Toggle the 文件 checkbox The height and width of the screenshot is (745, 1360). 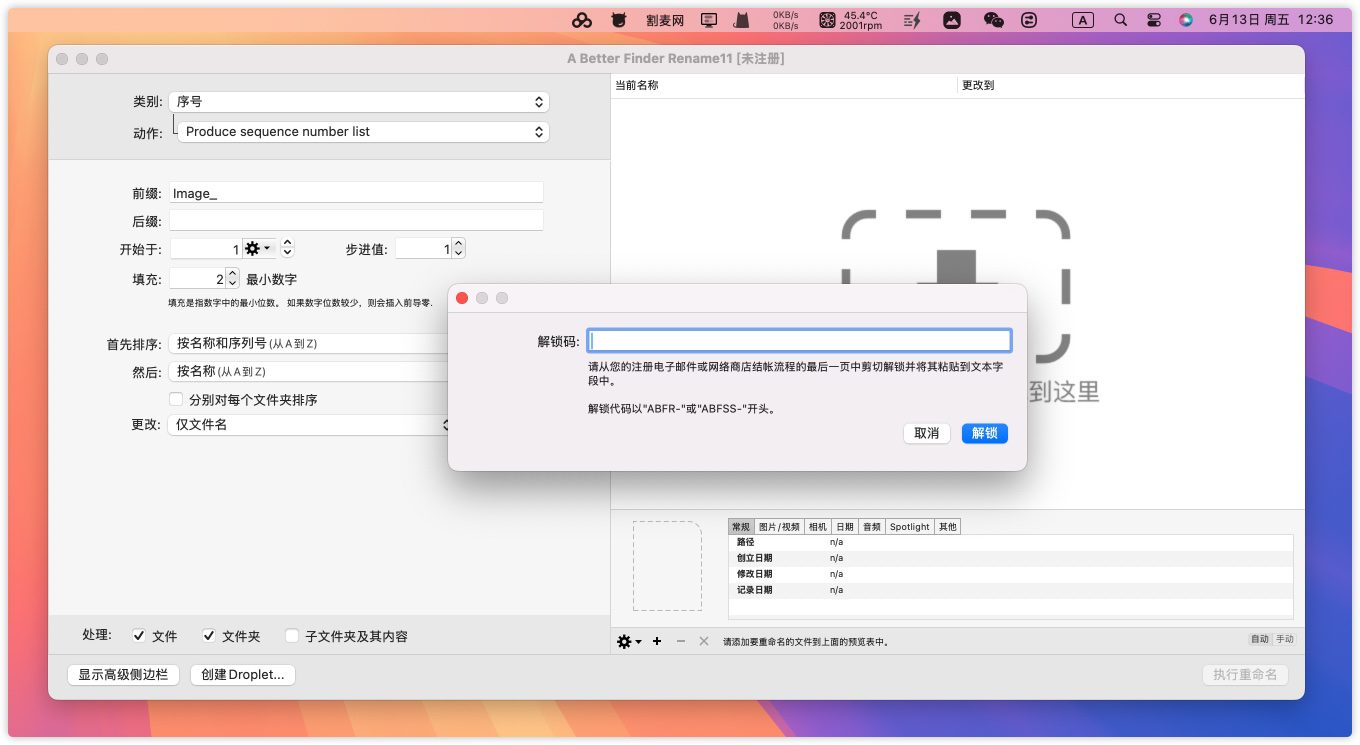pos(139,636)
